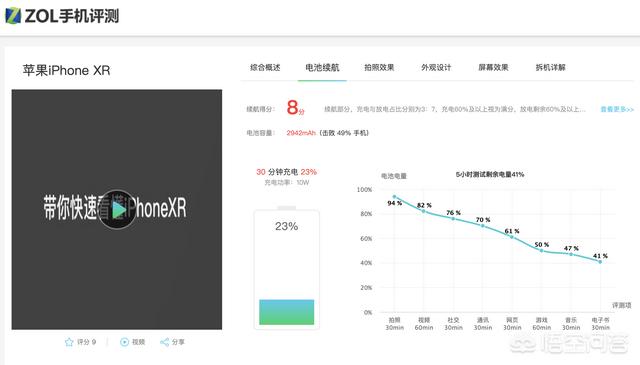640x365 pixels.
Task: Click the ZOL logo icon
Action: (x=13, y=16)
